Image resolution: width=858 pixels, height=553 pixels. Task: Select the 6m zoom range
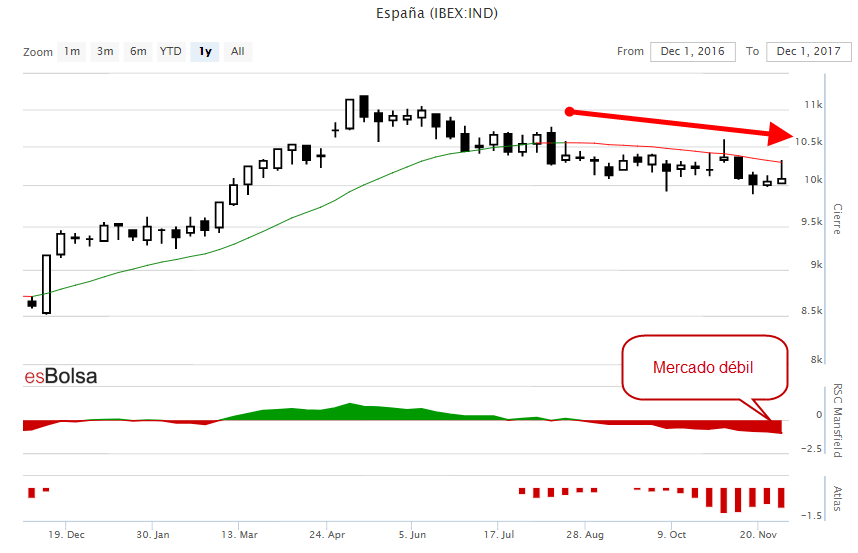point(138,51)
